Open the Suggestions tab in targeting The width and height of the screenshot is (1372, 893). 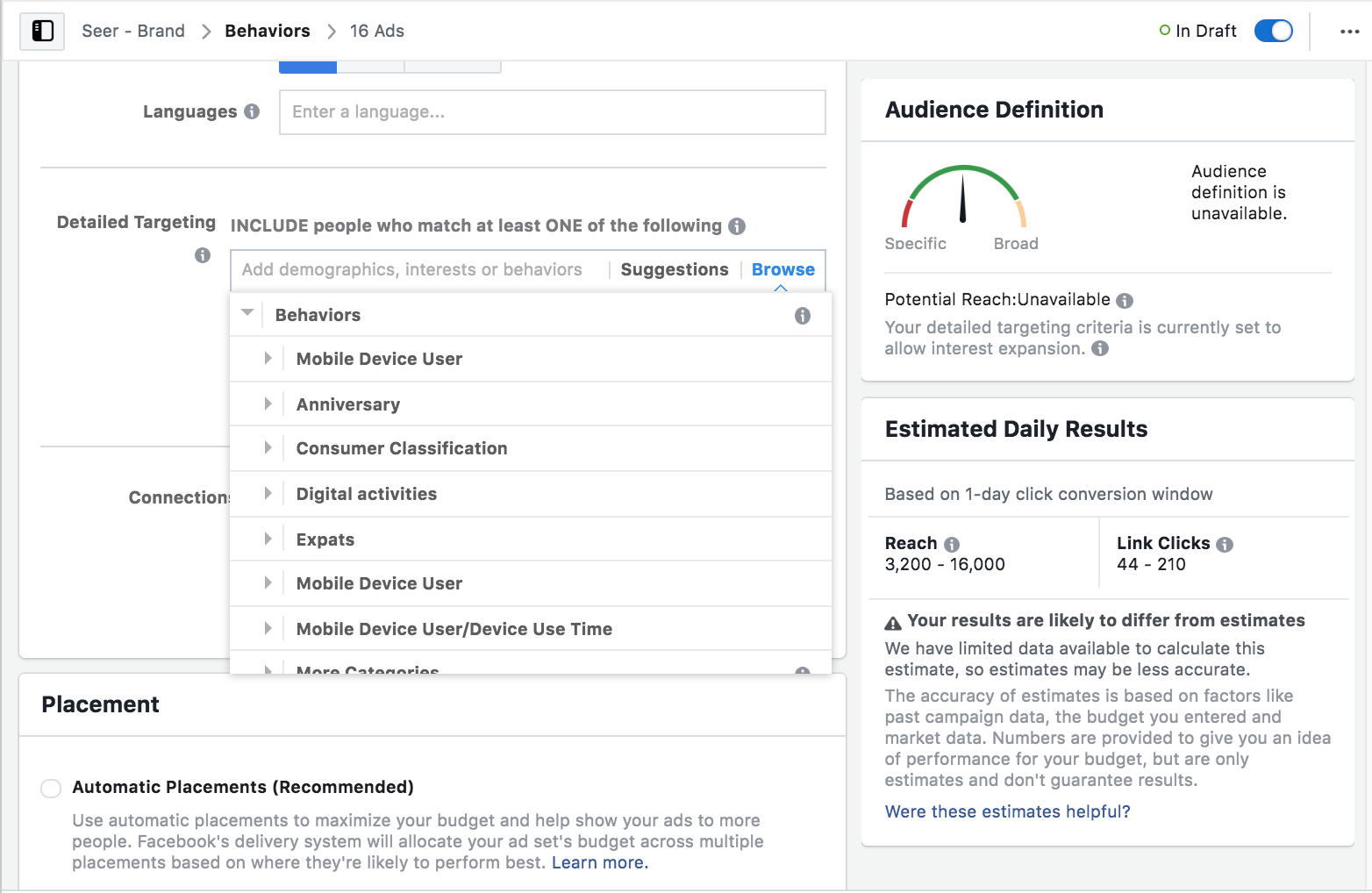tap(674, 269)
